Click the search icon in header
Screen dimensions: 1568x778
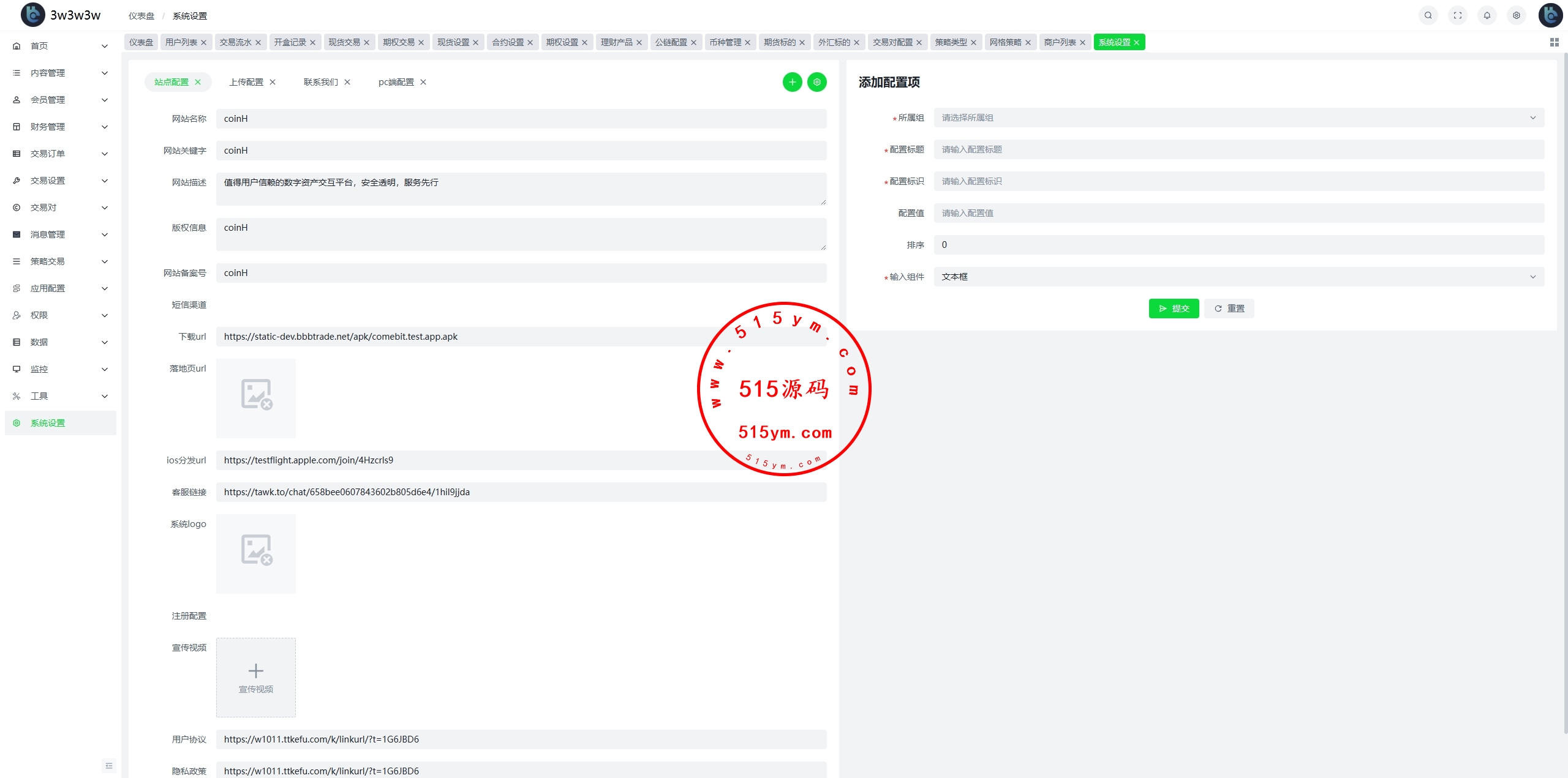[x=1428, y=15]
